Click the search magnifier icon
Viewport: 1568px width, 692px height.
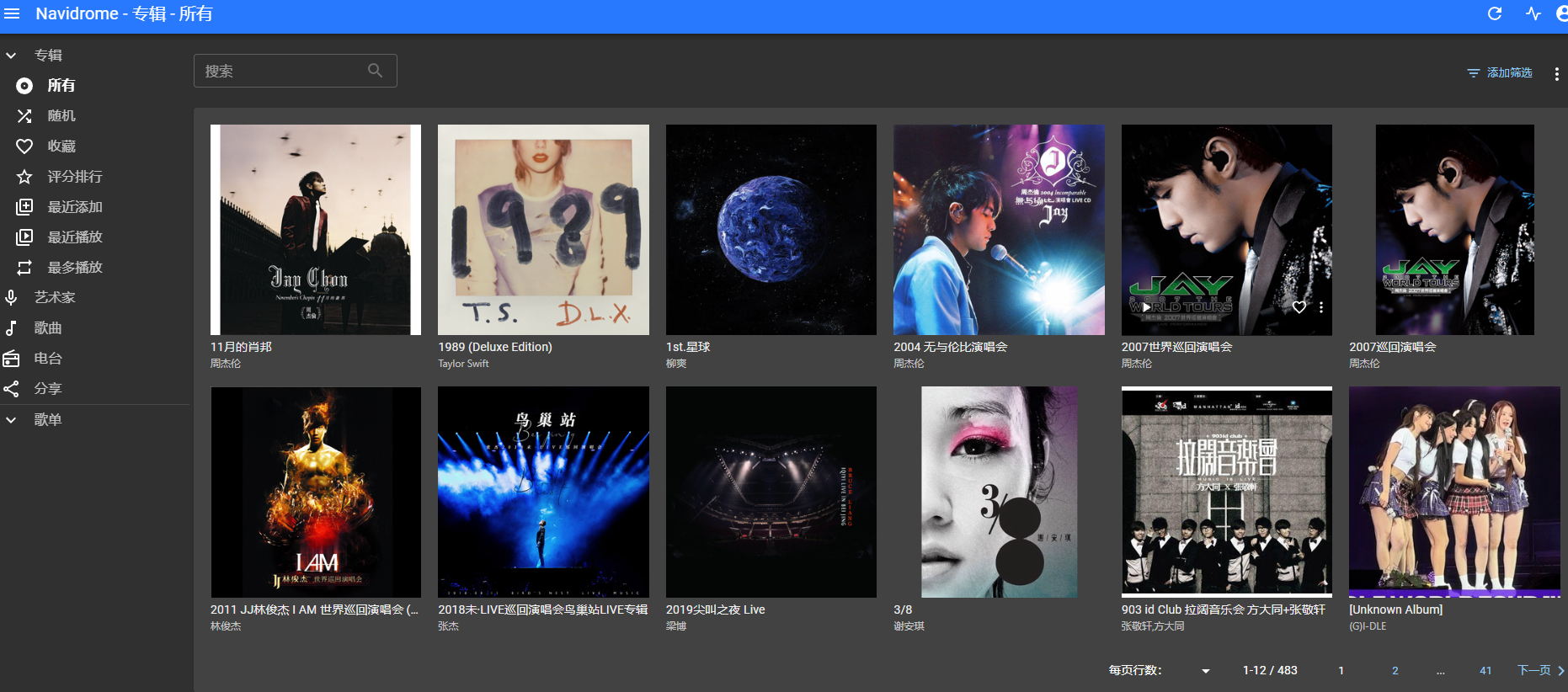(376, 71)
